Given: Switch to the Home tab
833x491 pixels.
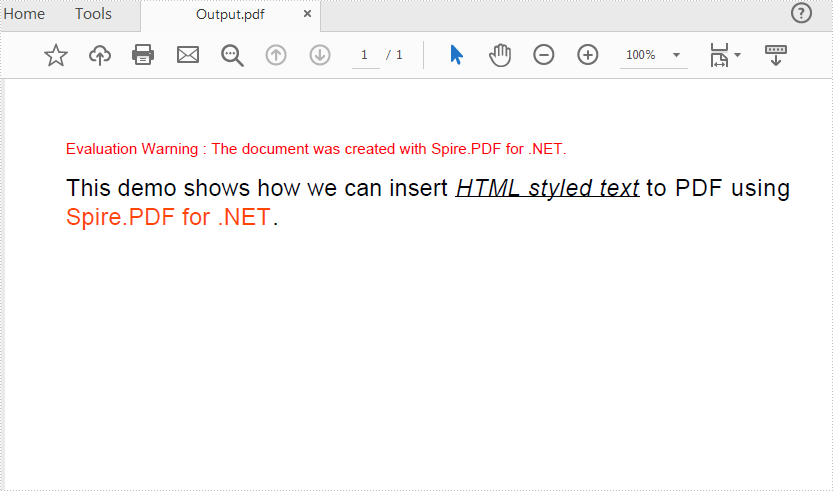Looking at the screenshot, I should [24, 14].
